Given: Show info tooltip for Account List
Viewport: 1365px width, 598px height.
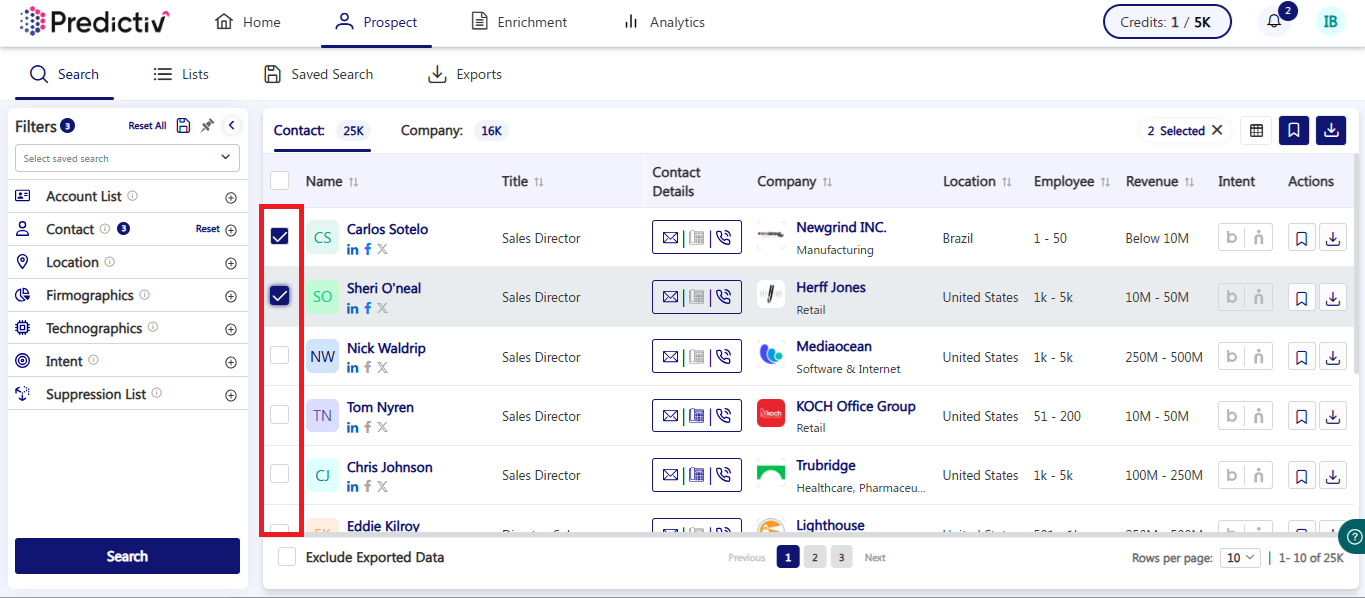Looking at the screenshot, I should point(132,196).
